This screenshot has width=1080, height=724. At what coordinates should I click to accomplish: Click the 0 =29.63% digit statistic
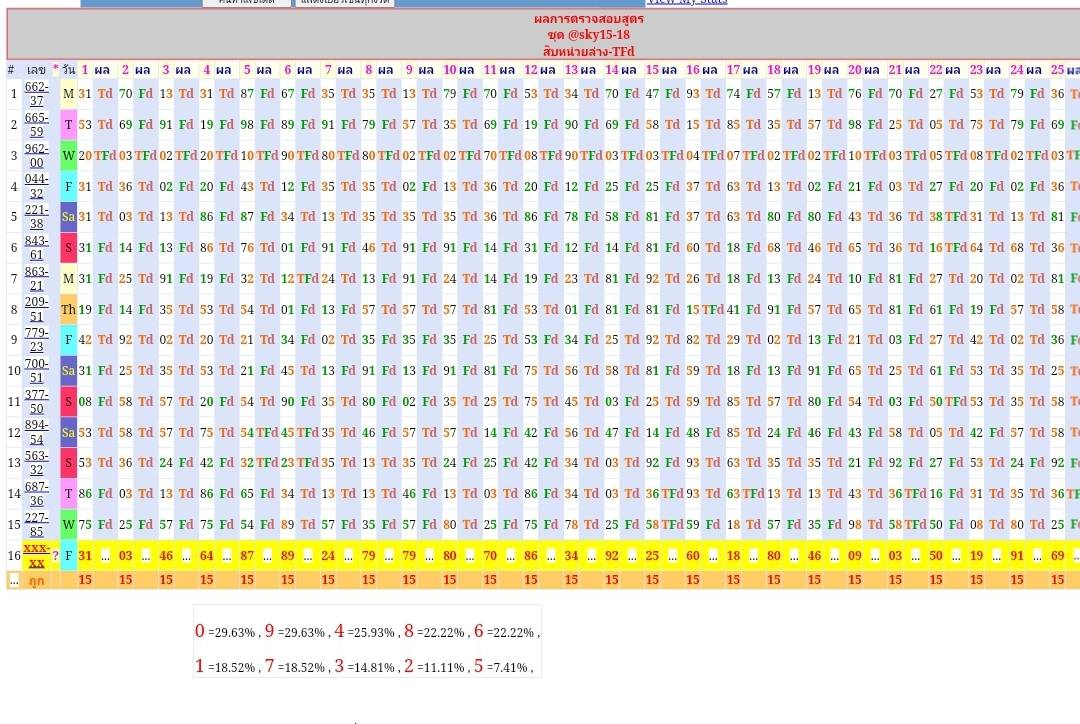pyautogui.click(x=227, y=632)
